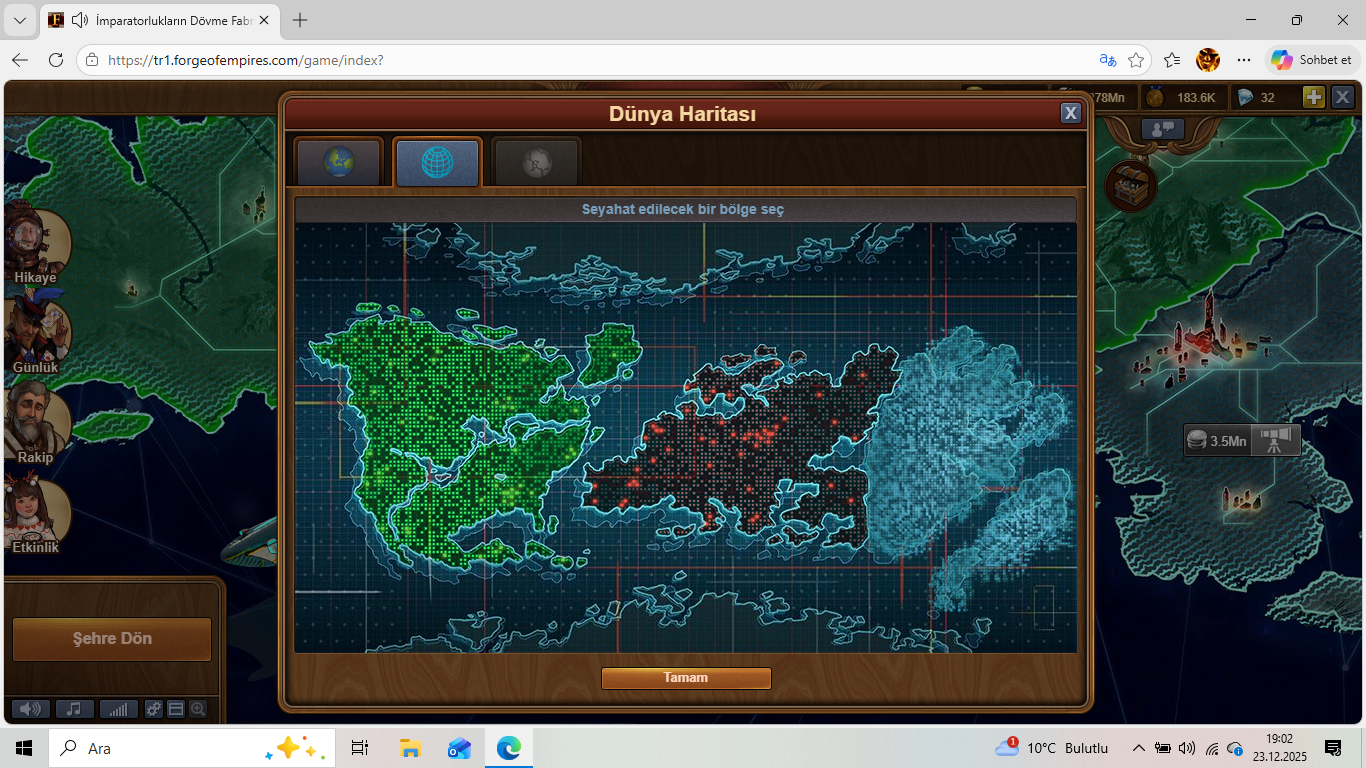1366x768 pixels.
Task: Toggle game sound effects speaker
Action: (x=31, y=709)
